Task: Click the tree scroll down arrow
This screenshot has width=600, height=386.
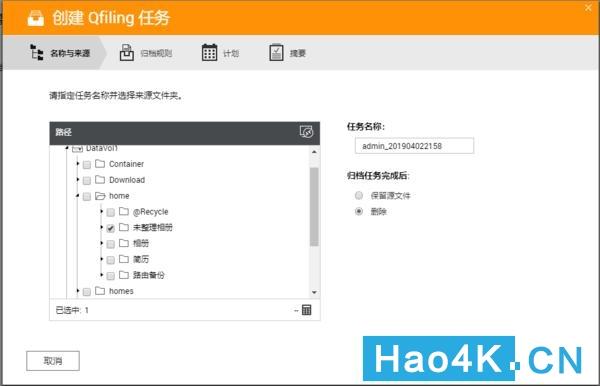Action: [314, 292]
